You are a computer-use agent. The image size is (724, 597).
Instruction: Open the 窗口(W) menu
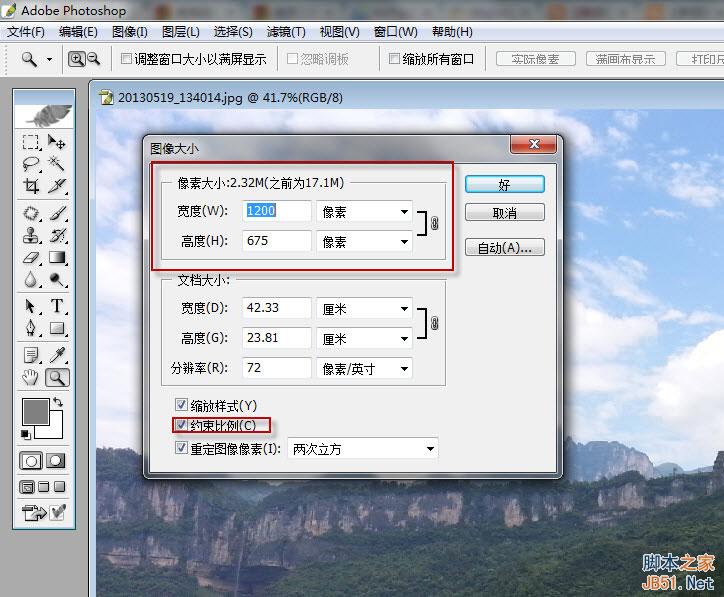pyautogui.click(x=396, y=32)
